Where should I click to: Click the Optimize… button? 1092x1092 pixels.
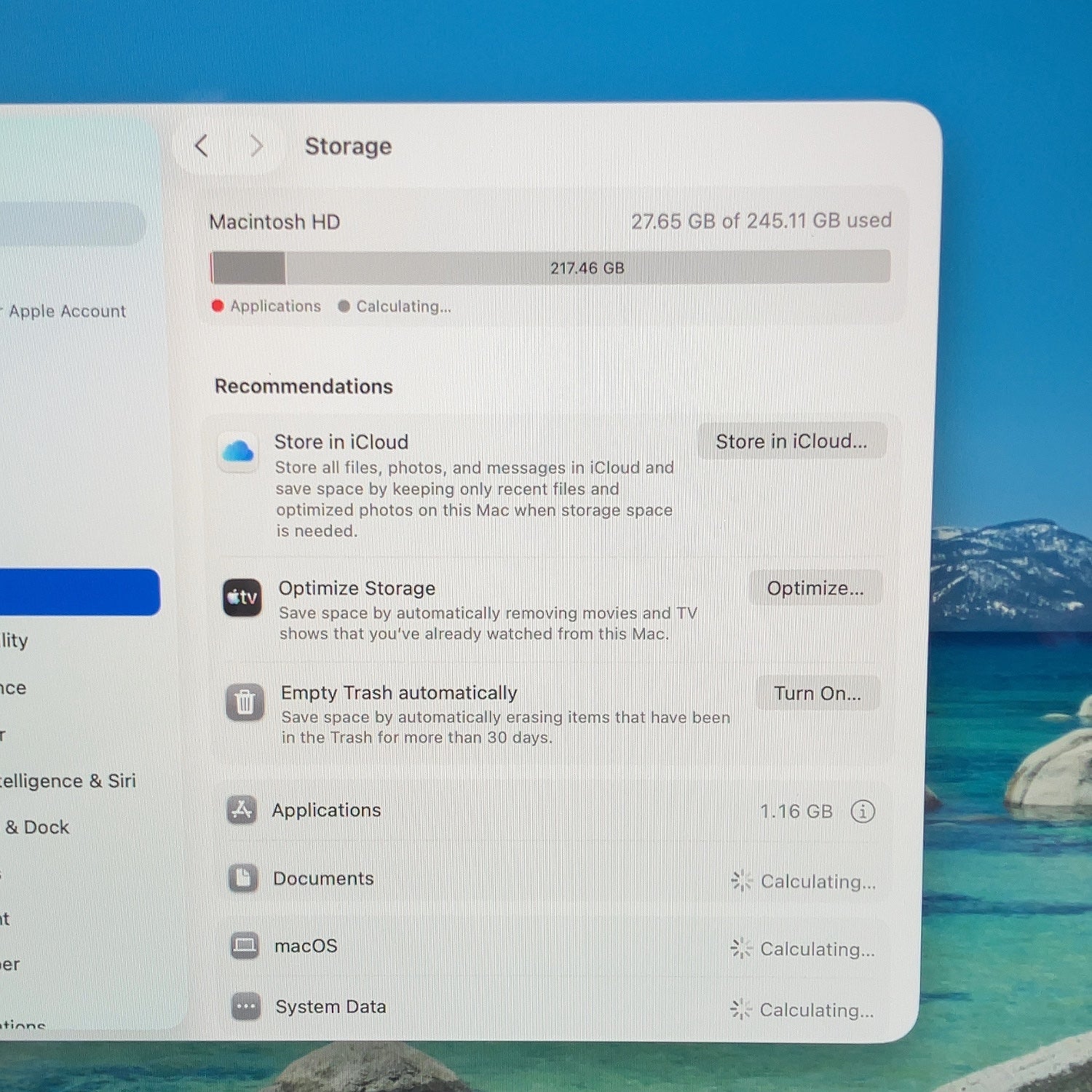pyautogui.click(x=815, y=588)
